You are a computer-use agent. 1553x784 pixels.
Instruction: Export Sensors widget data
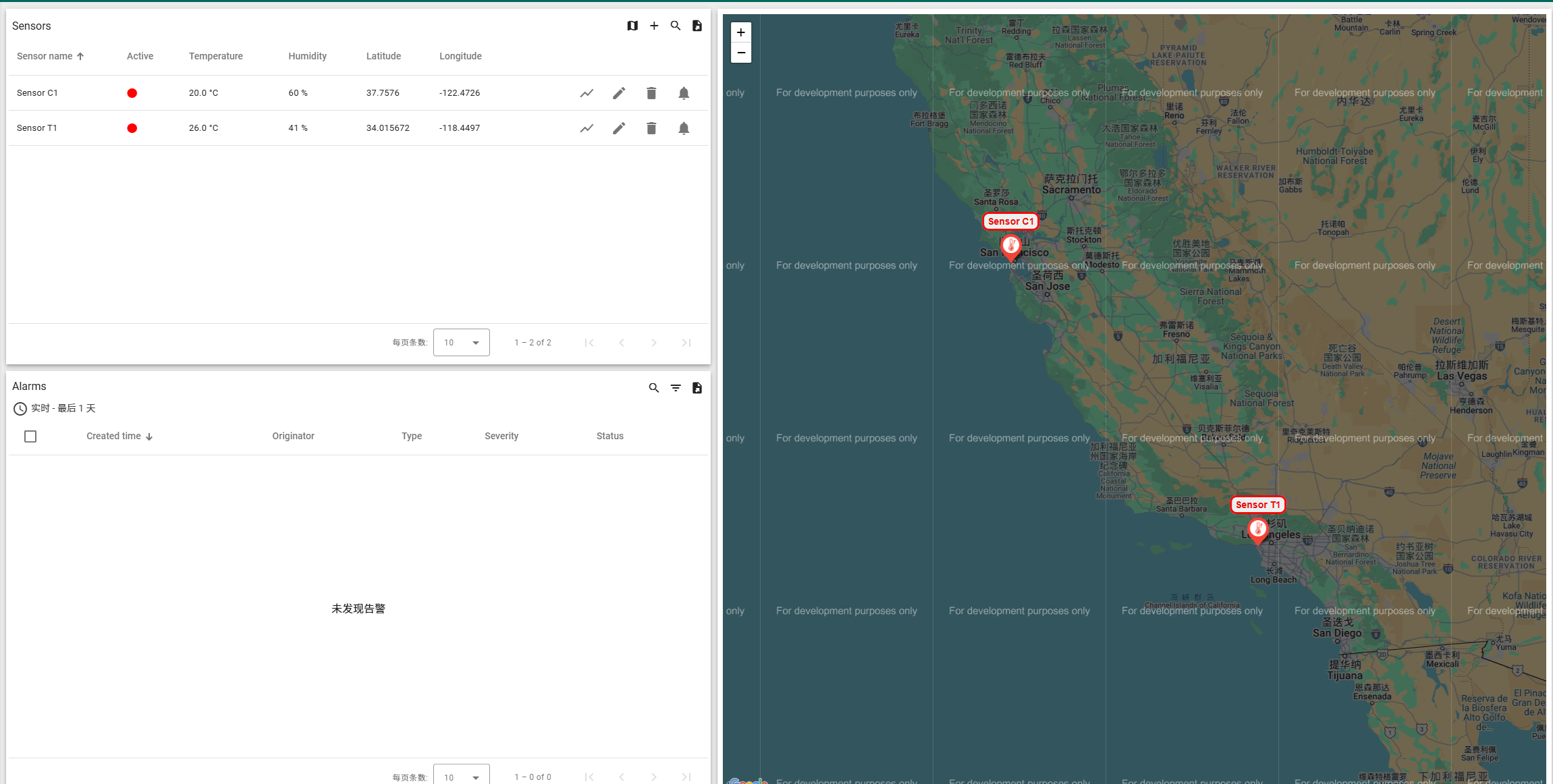[x=697, y=26]
